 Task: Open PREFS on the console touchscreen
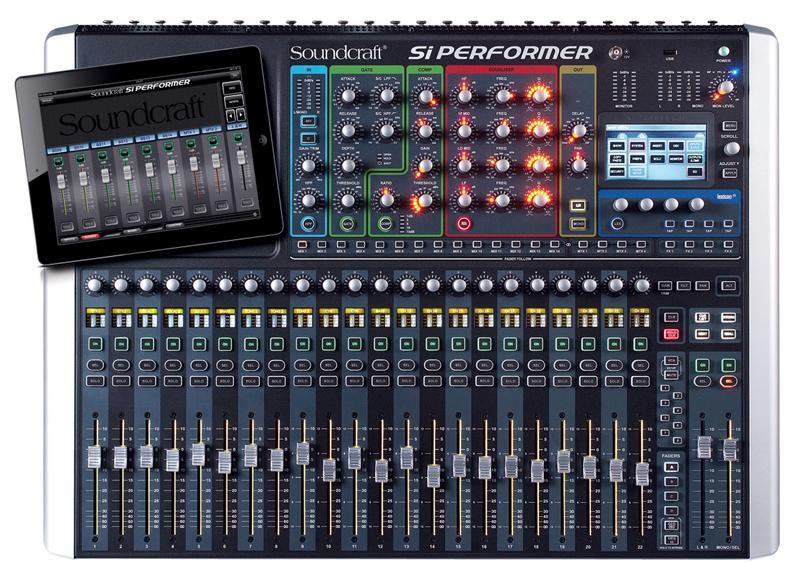637,159
